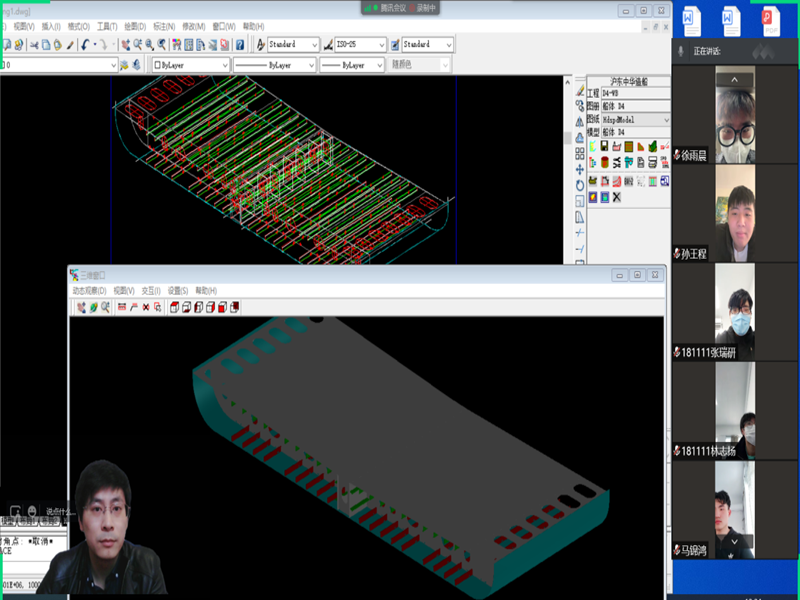
Task: Click the black X icon in ship panel
Action: click(x=617, y=197)
